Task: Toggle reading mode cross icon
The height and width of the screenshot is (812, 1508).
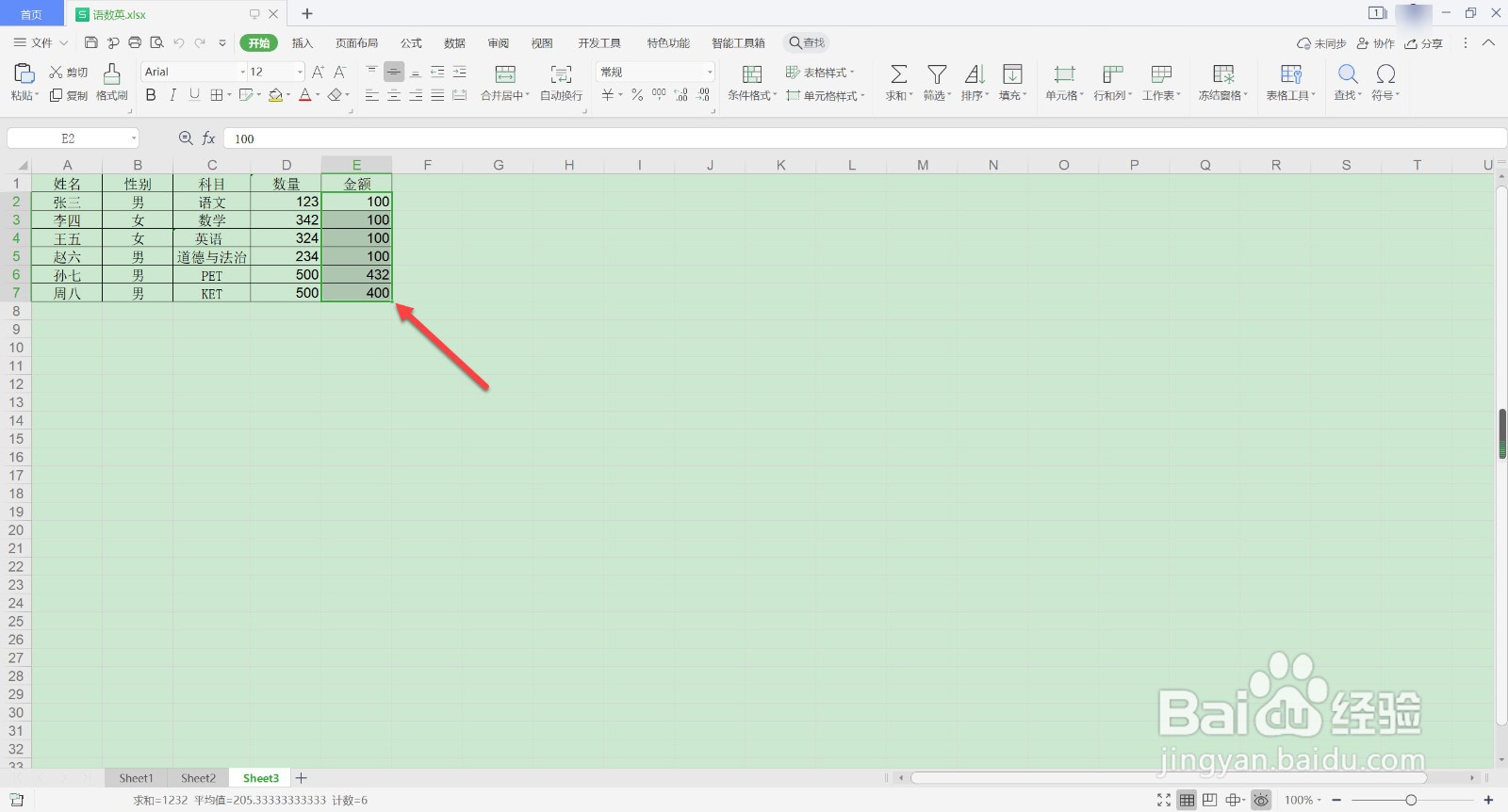Action: (x=1234, y=800)
